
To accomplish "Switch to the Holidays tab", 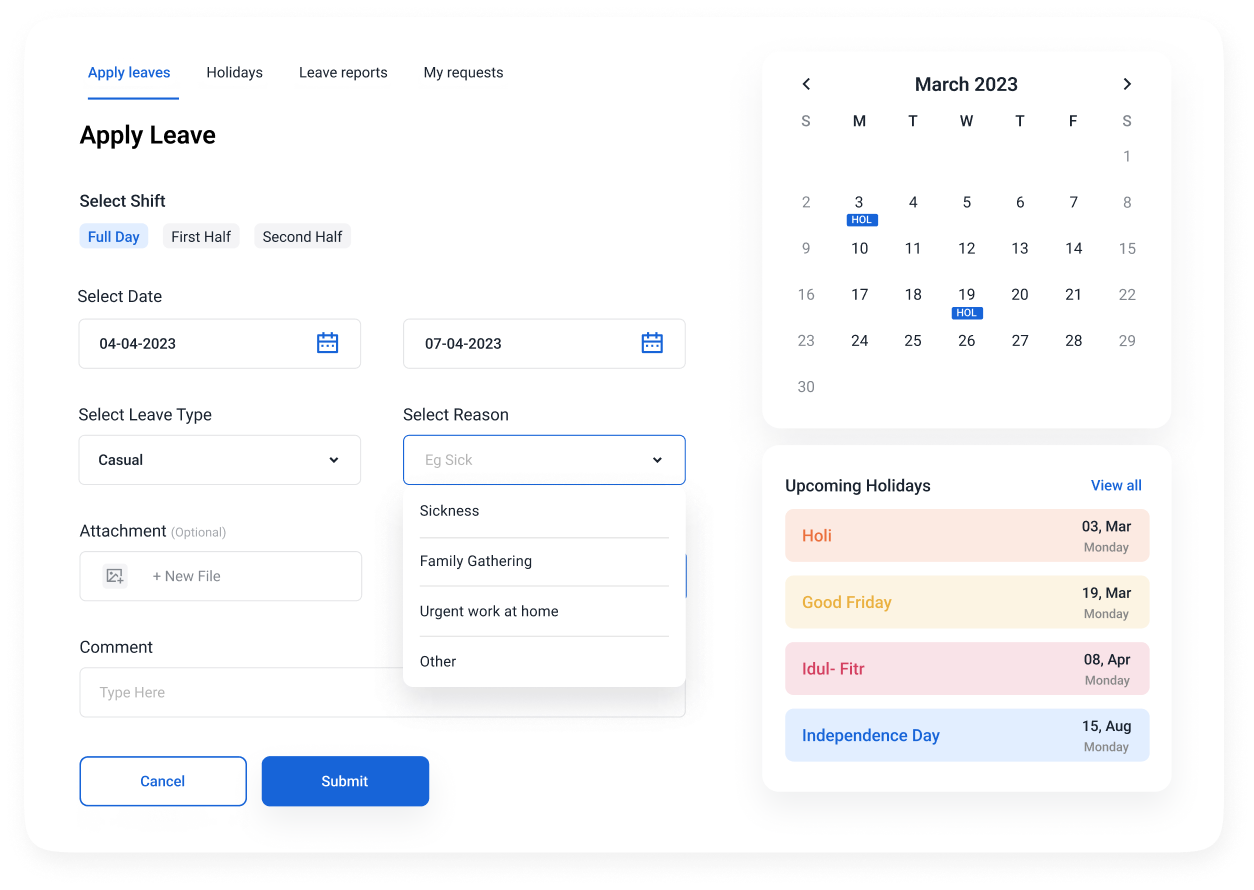I will (x=235, y=73).
